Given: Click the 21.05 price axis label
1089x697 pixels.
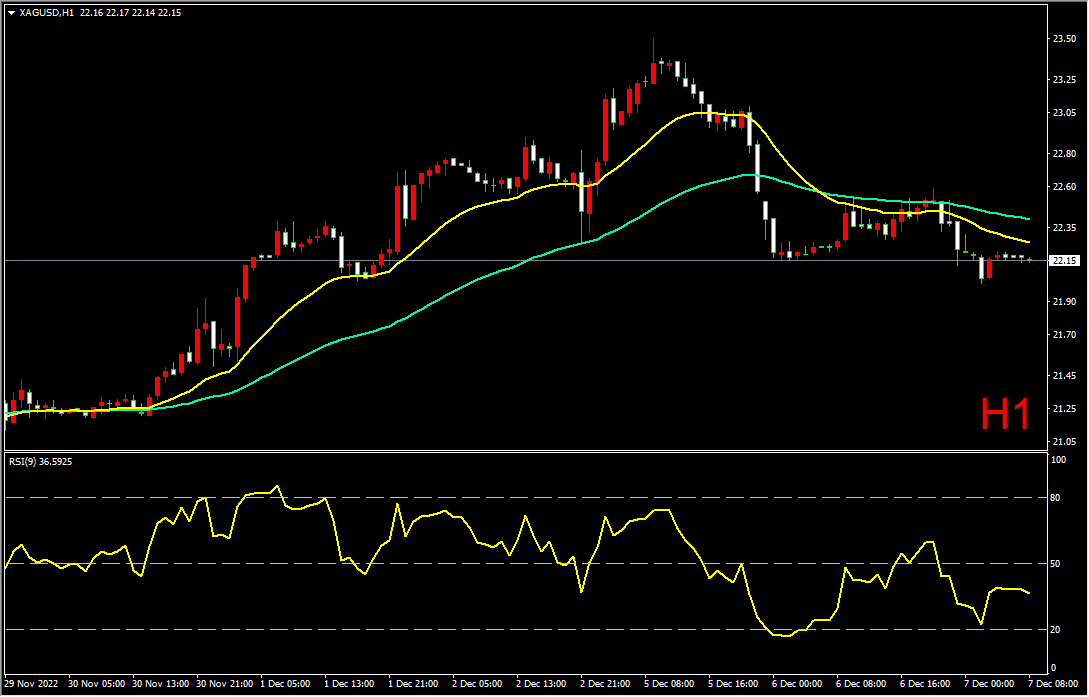Looking at the screenshot, I should click(1065, 442).
